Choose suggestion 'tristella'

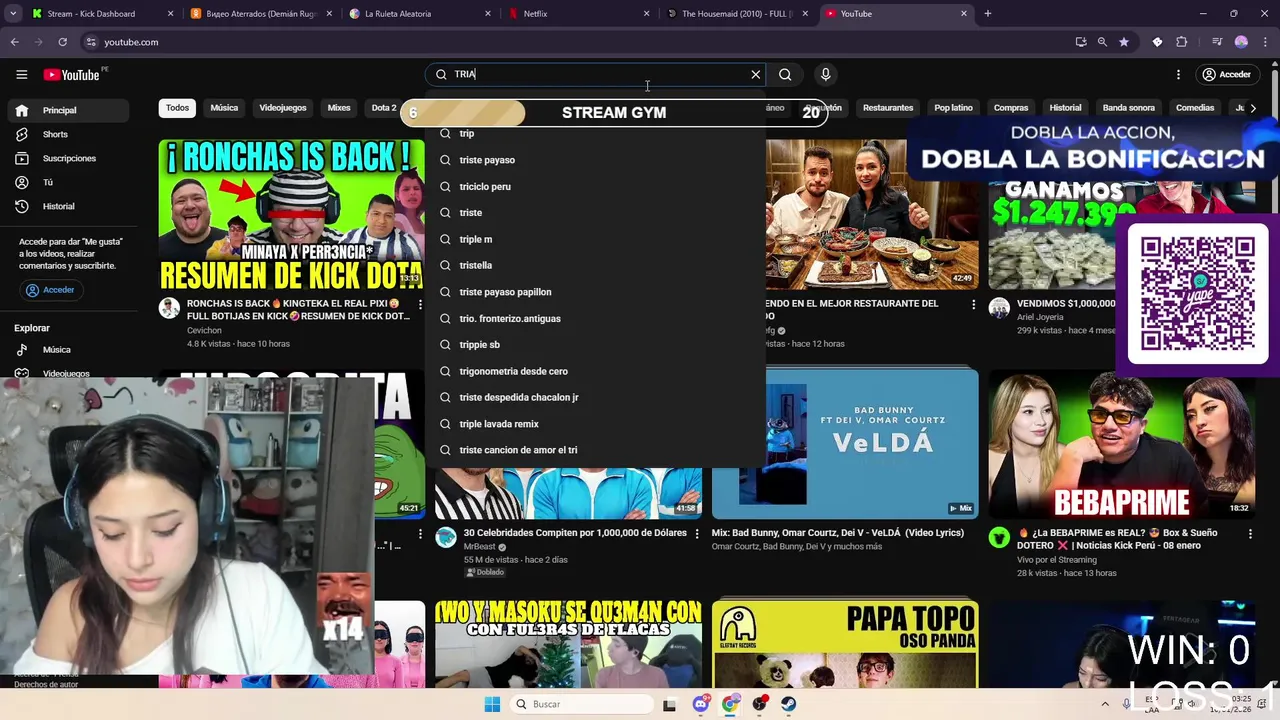pos(596,265)
